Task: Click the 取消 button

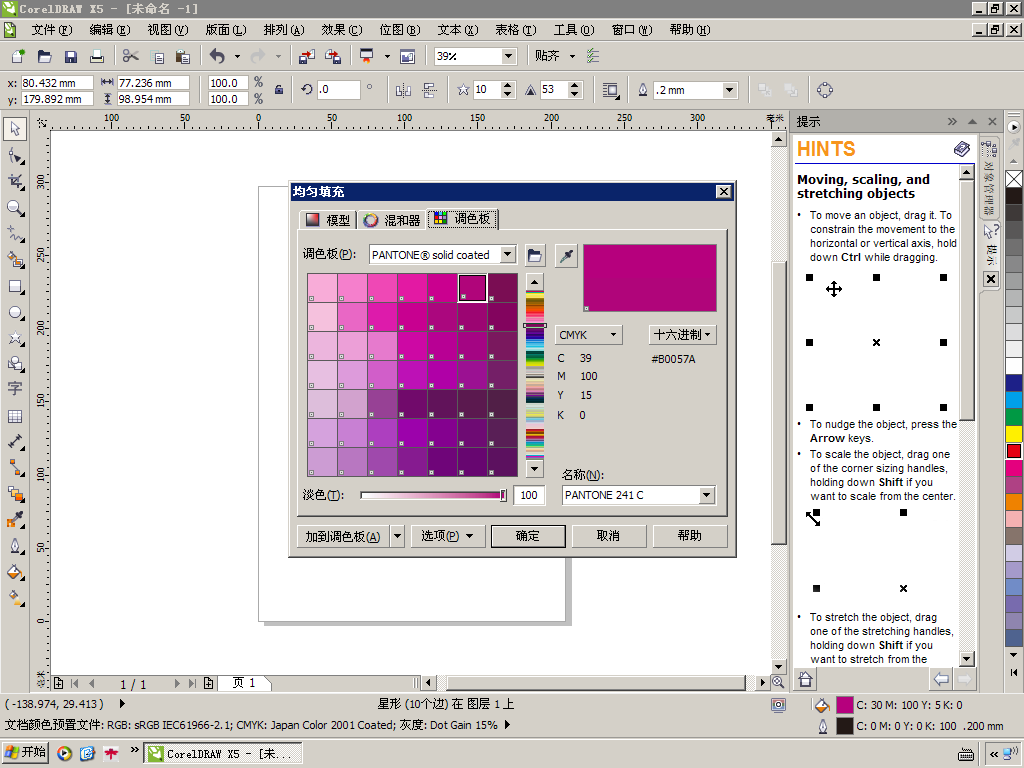Action: 608,536
